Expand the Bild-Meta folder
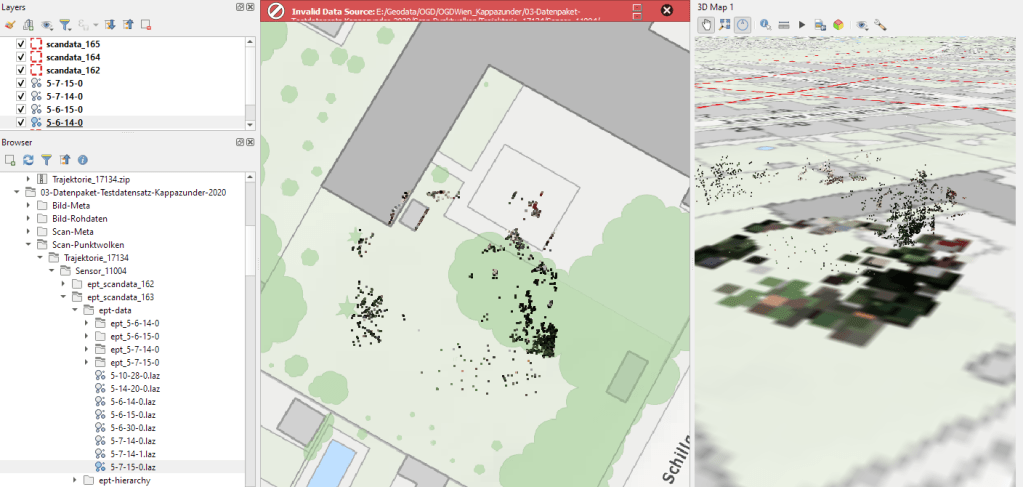This screenshot has height=487, width=1023. point(29,205)
